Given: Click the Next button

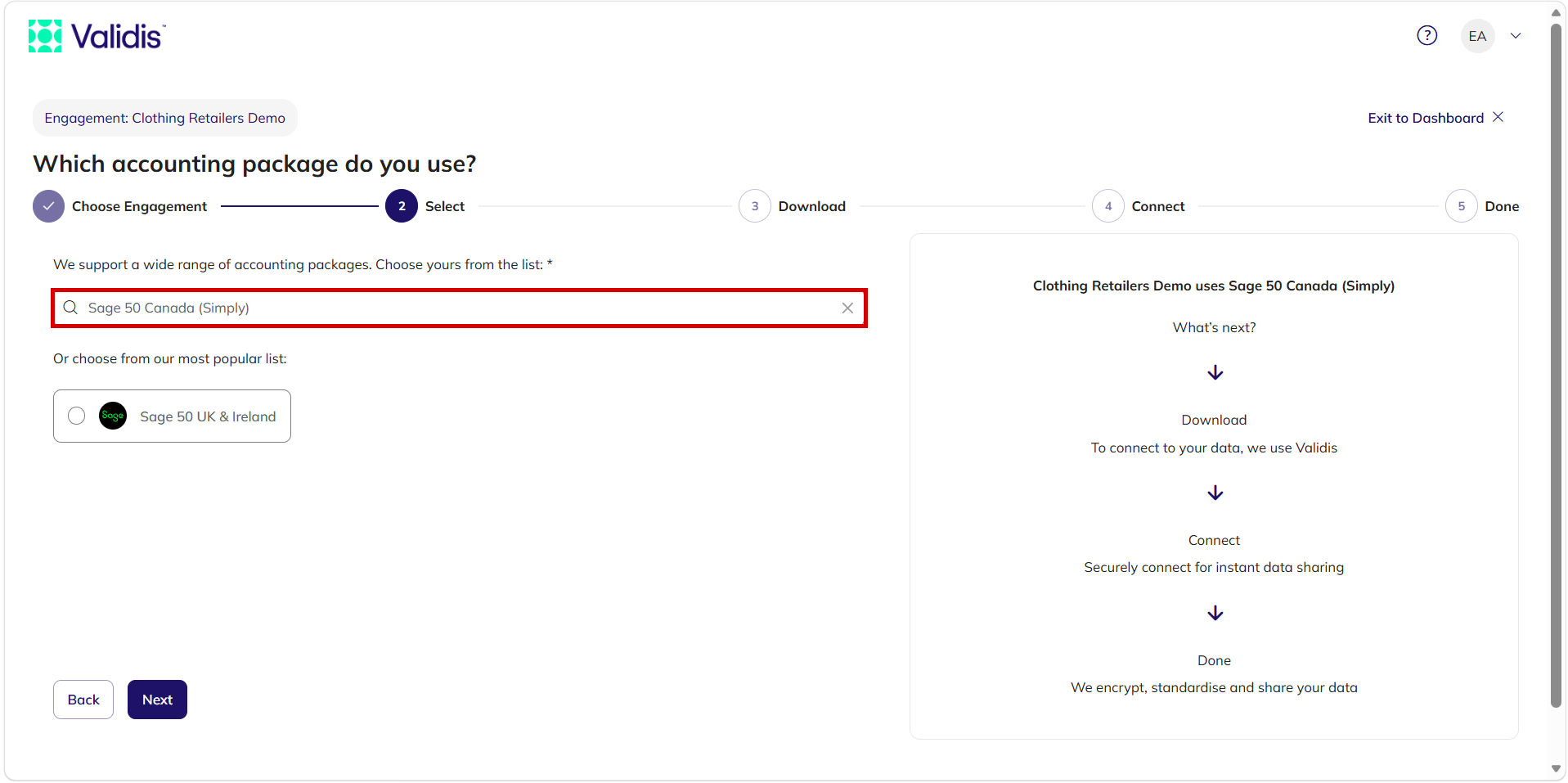Looking at the screenshot, I should [157, 700].
